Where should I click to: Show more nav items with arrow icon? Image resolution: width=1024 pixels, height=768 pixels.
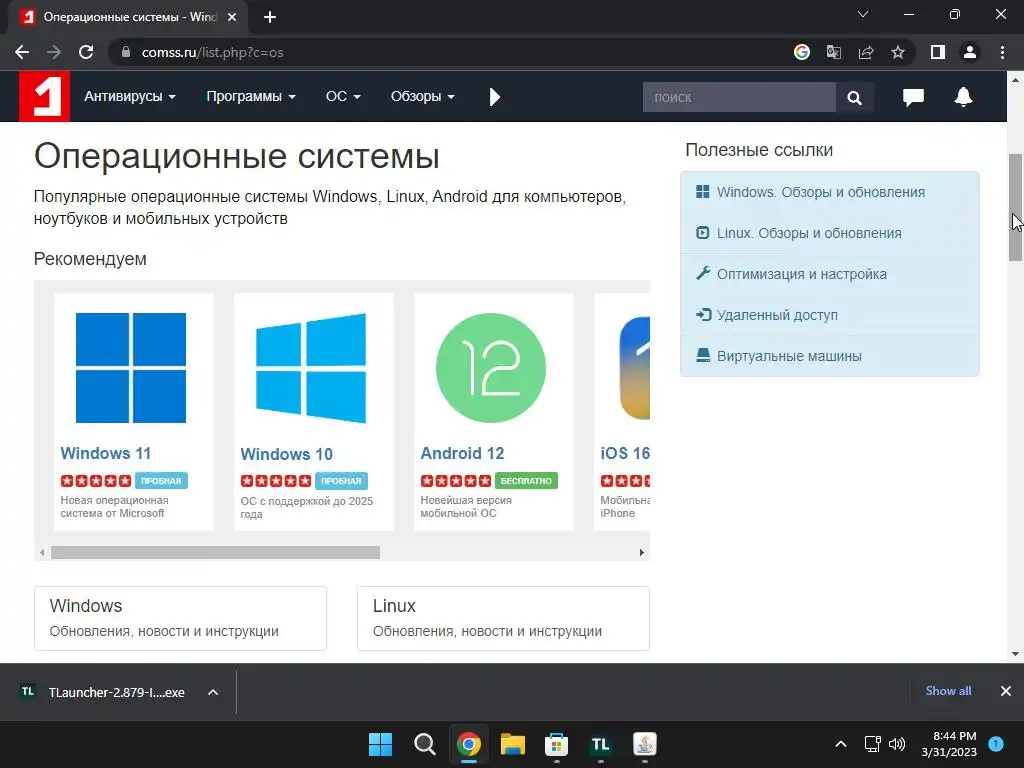494,97
